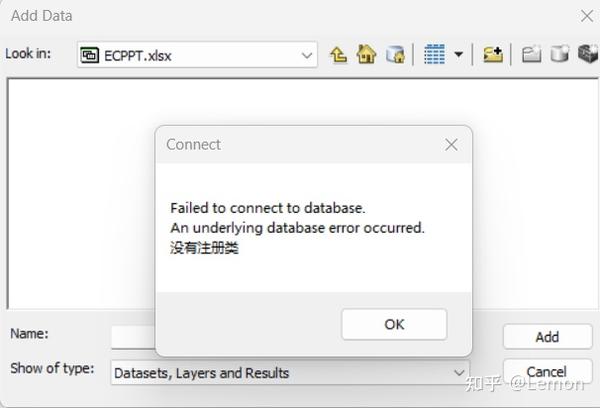
Task: Focus the Name input field
Action: pos(133,337)
